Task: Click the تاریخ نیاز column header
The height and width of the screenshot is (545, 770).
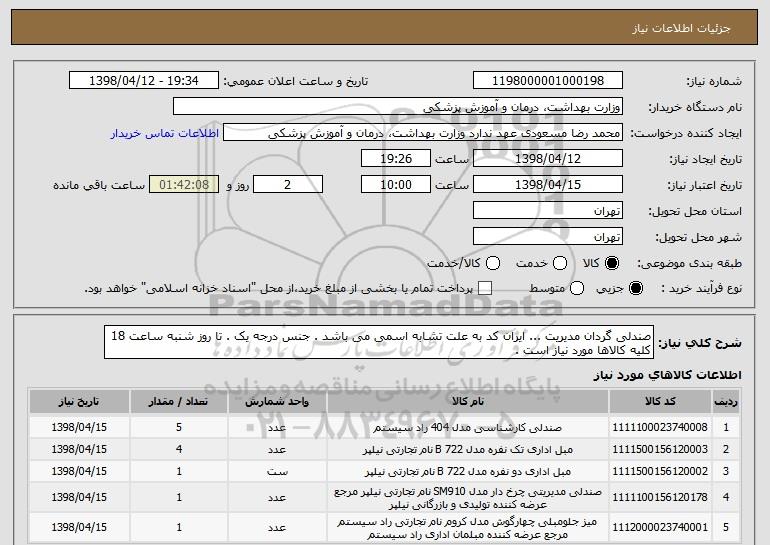Action: (79, 402)
